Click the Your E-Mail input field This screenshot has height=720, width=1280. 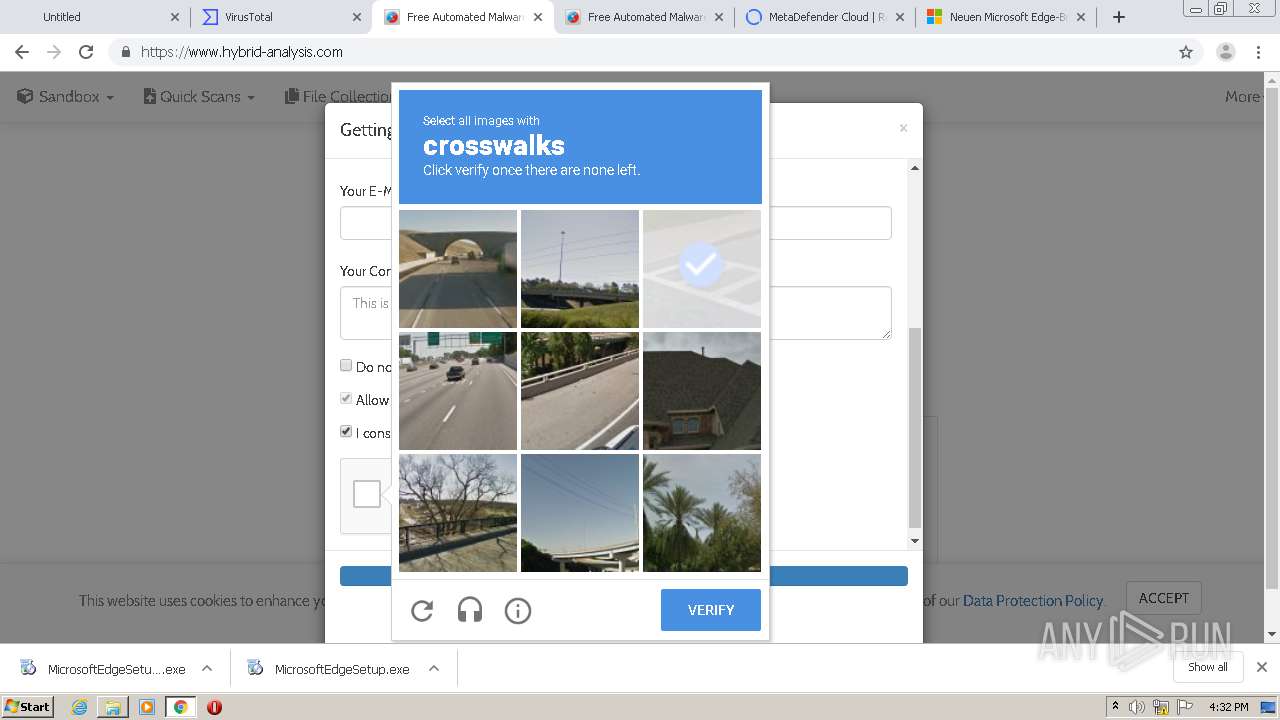click(615, 223)
